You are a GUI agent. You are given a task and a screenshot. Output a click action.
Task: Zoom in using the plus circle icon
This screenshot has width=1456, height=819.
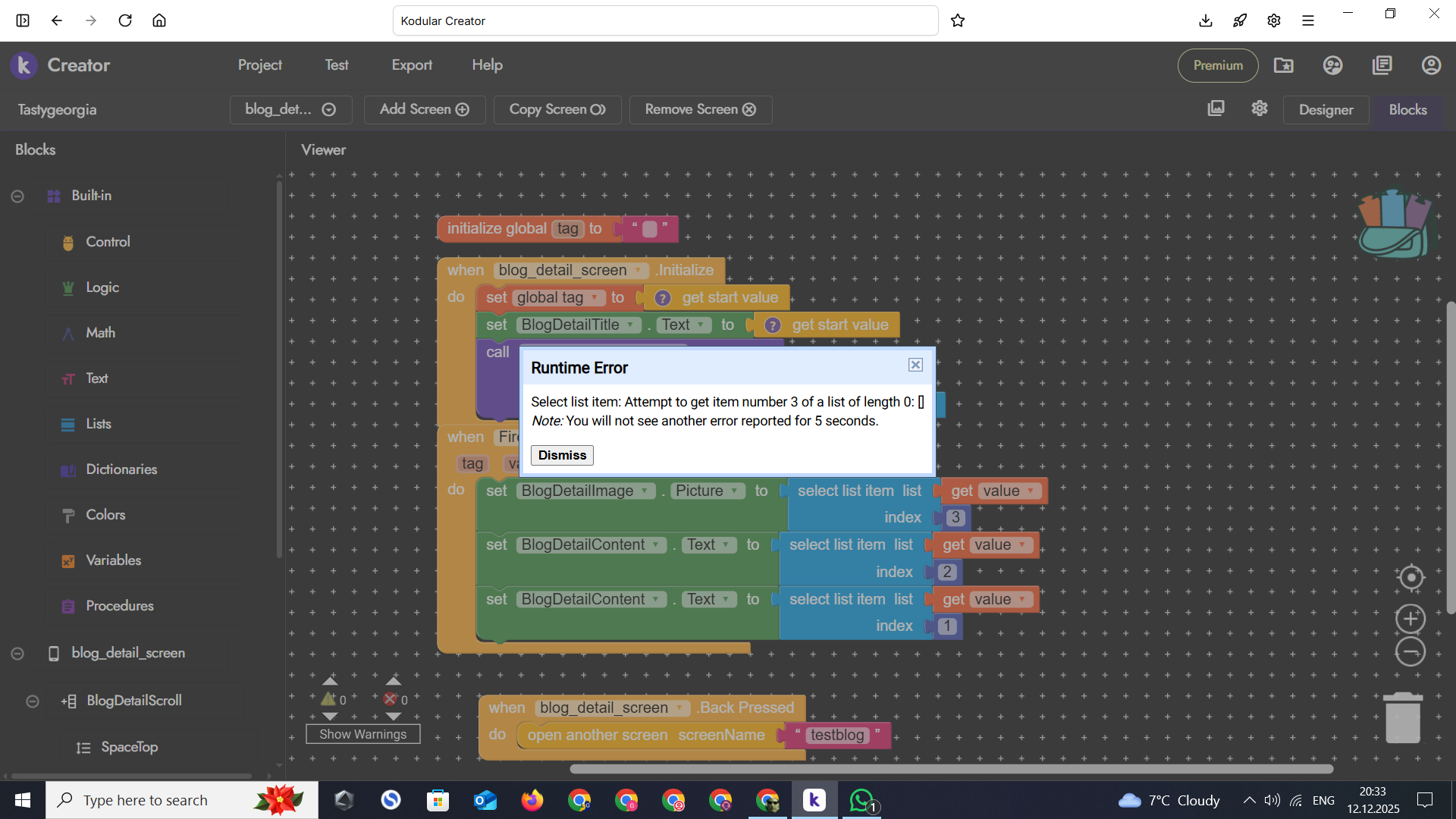click(1410, 619)
